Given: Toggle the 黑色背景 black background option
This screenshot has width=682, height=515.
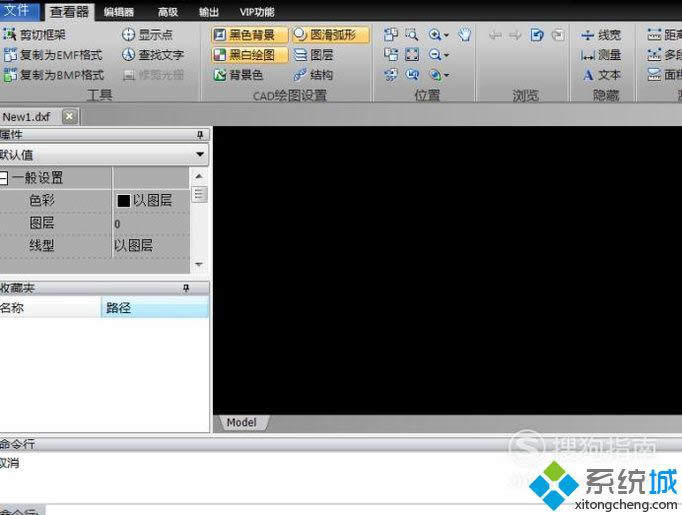Looking at the screenshot, I should [250, 35].
